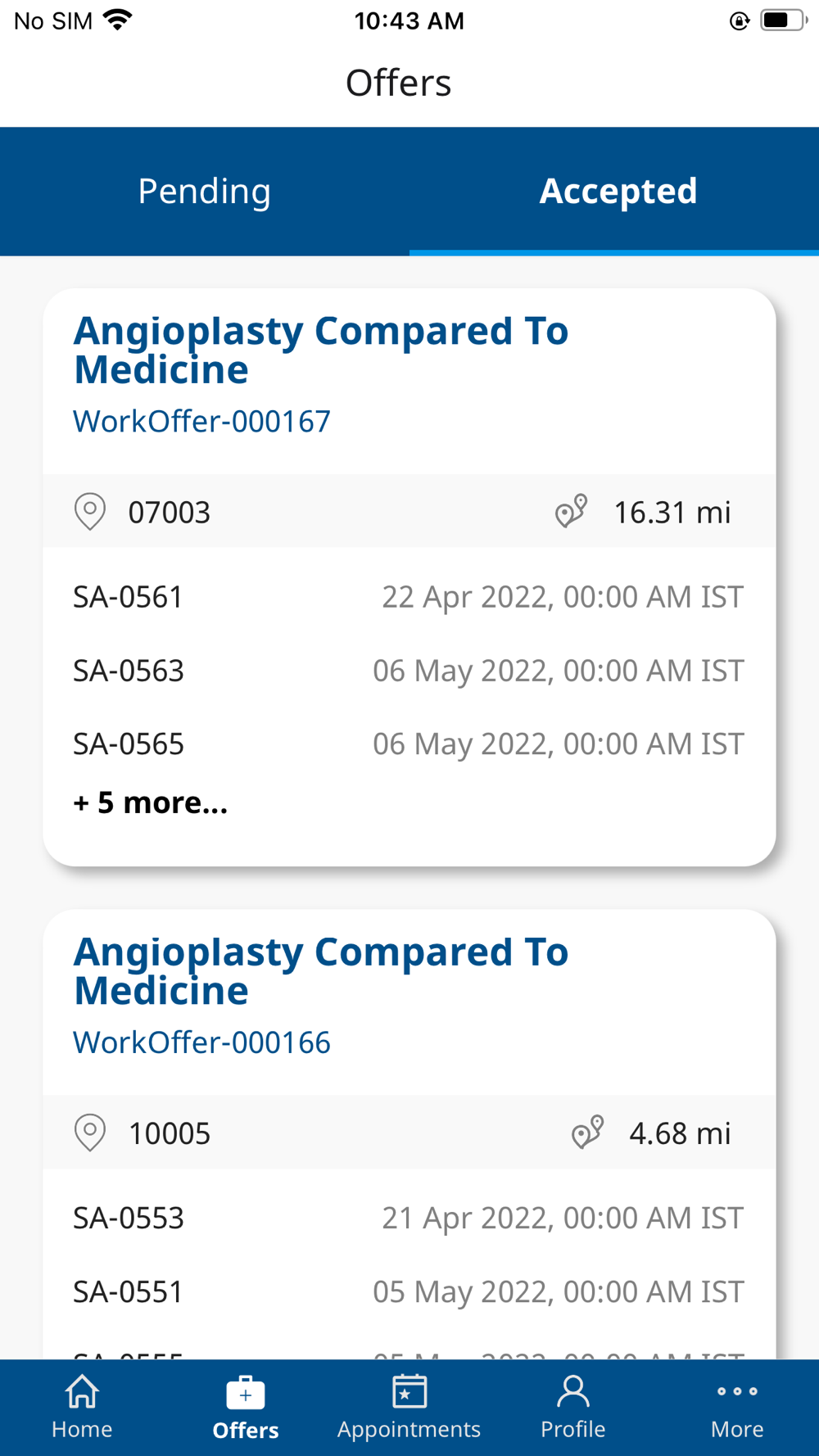Tap distance icon next to 16.31 mi
Viewport: 819px width, 1456px height.
(571, 511)
